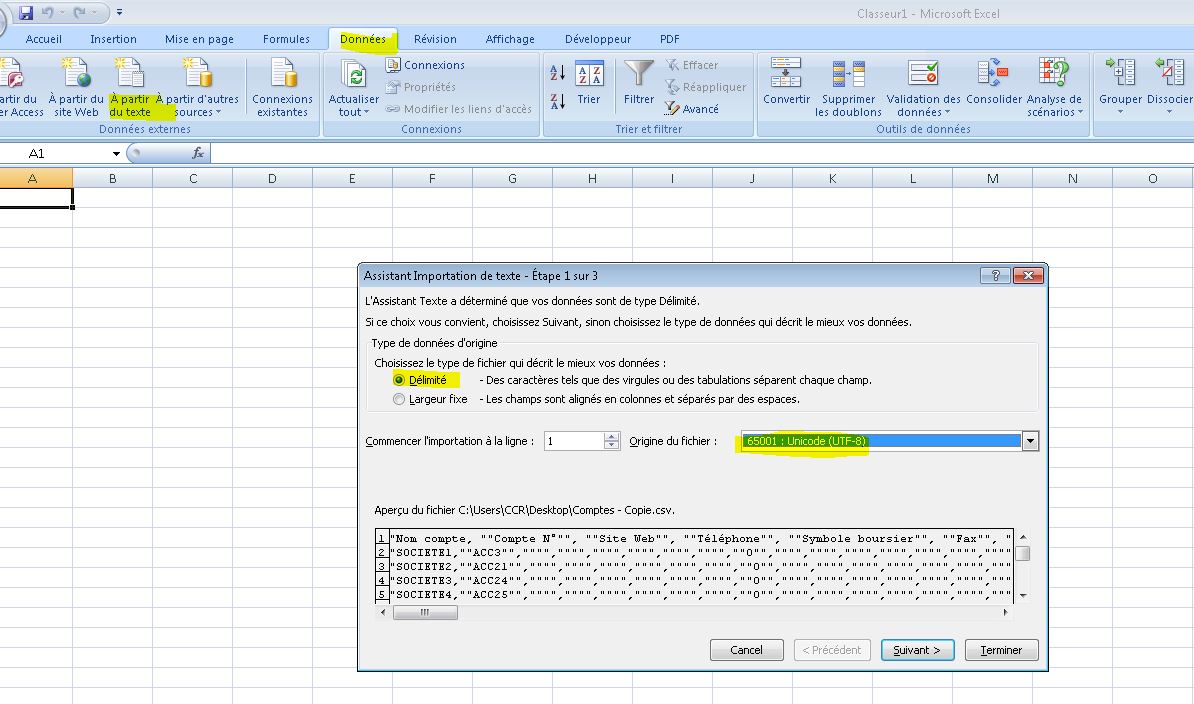Open the Trier sort dialog icon
1194x704 pixels.
(x=589, y=76)
